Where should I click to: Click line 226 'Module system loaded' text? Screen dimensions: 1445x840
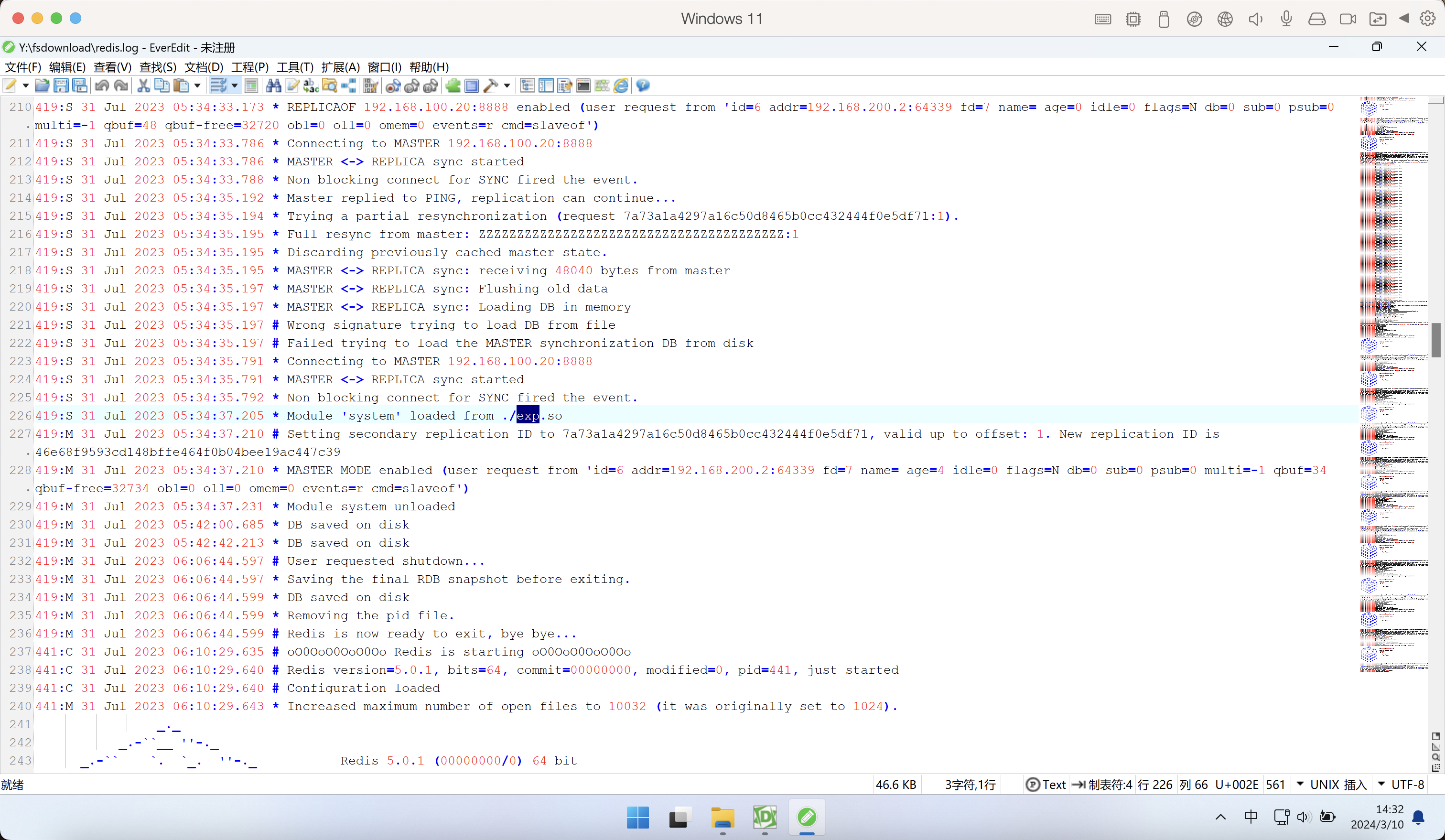[424, 415]
